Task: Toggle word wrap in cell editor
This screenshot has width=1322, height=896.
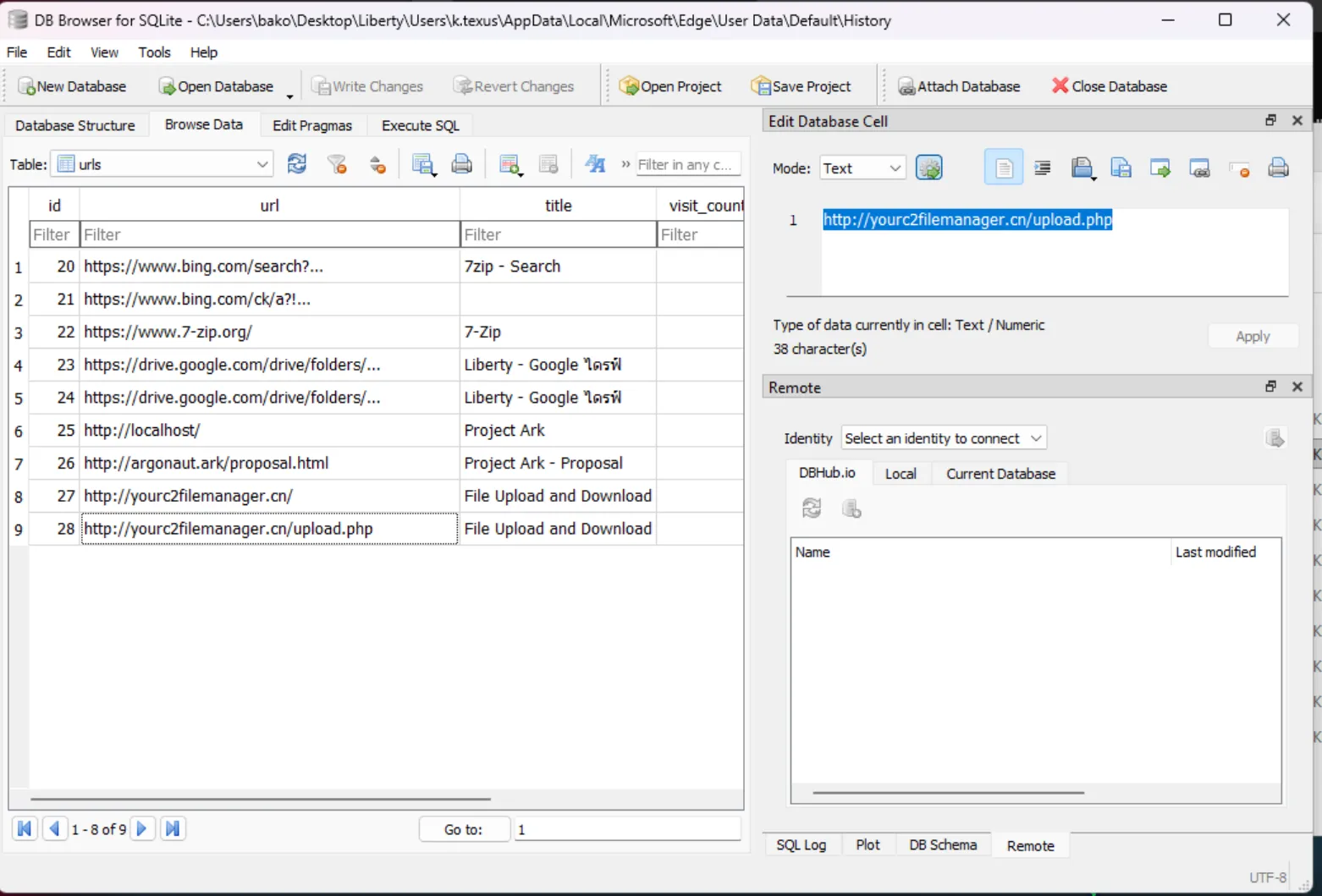Action: click(x=1004, y=168)
